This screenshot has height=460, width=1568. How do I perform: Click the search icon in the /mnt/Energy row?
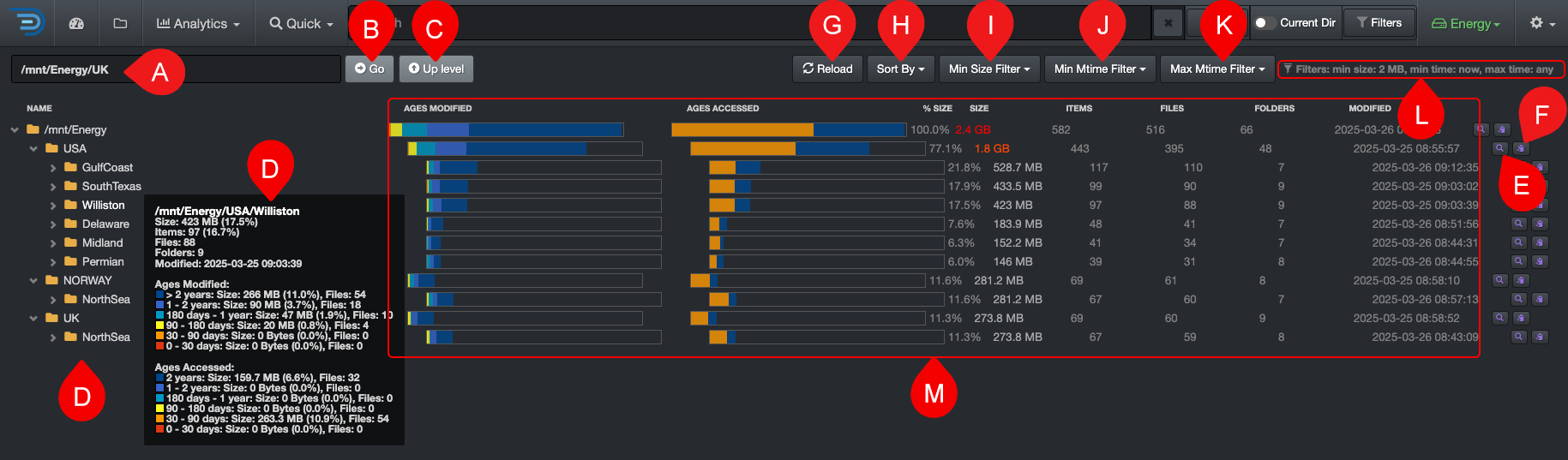point(1481,129)
